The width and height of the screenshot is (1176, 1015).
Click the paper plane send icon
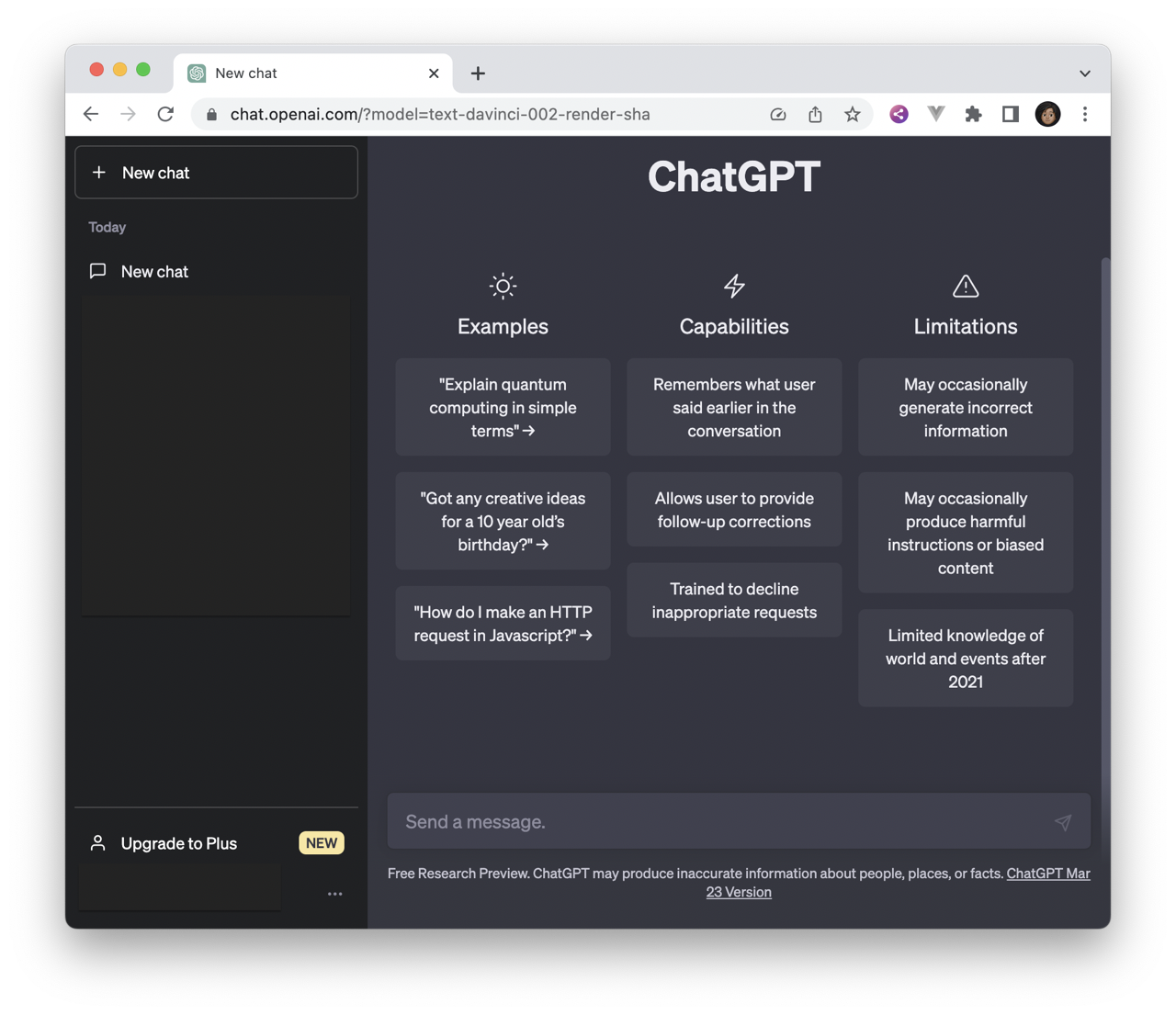click(x=1063, y=822)
